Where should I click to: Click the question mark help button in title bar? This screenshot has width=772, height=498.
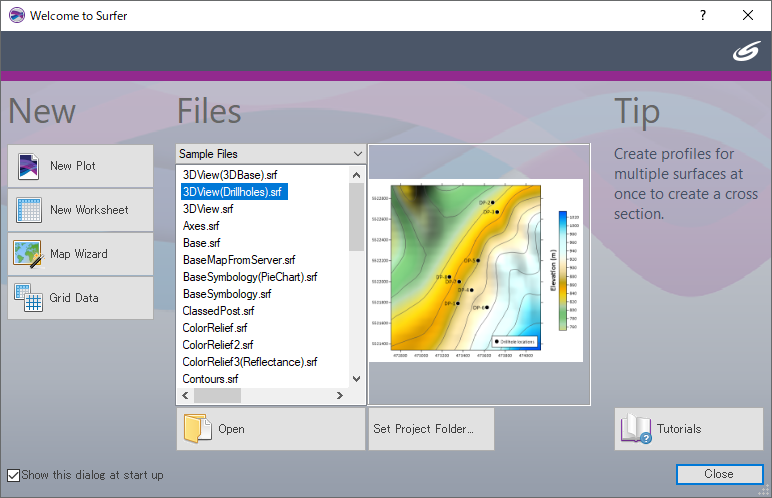[703, 15]
